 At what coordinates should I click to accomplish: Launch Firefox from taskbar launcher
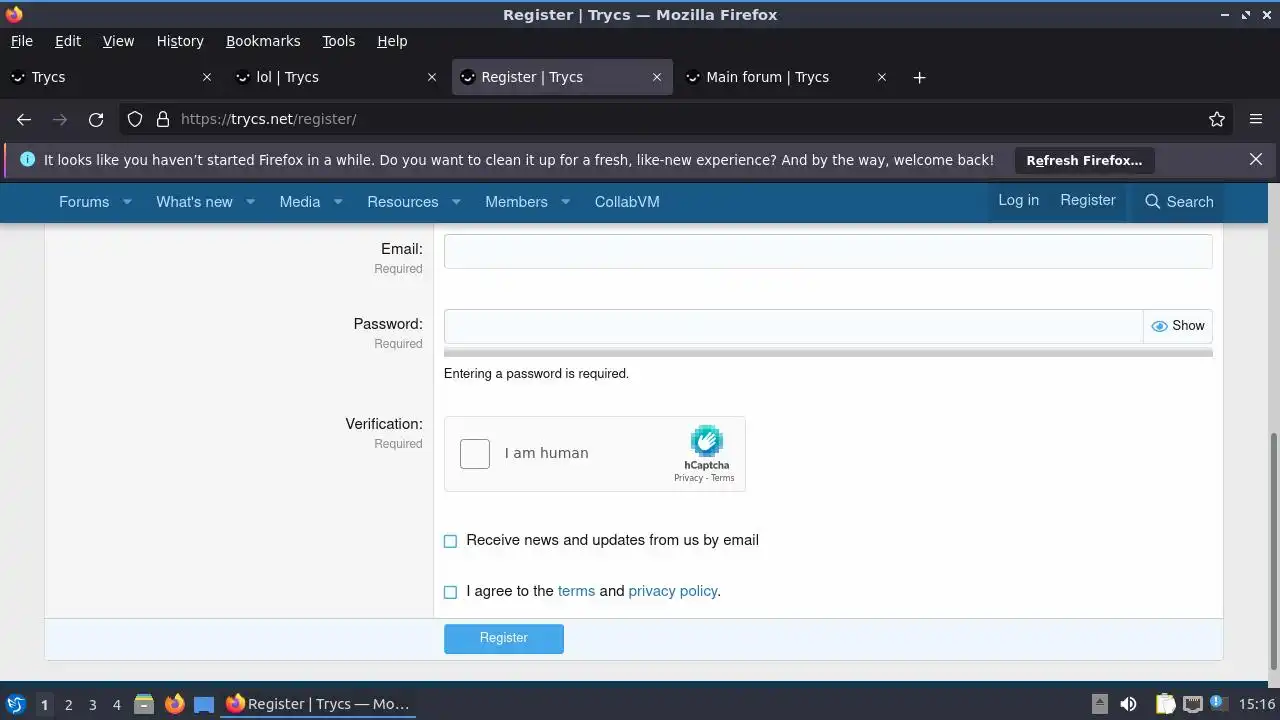tap(174, 704)
